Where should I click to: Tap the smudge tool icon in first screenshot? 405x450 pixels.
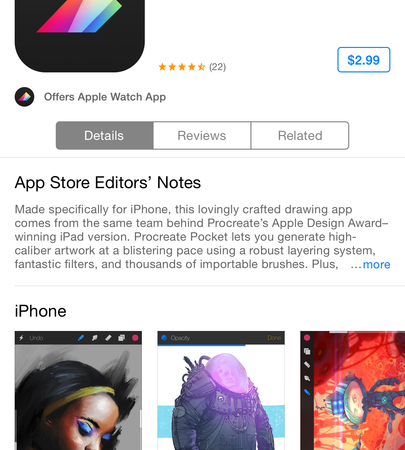pos(95,338)
